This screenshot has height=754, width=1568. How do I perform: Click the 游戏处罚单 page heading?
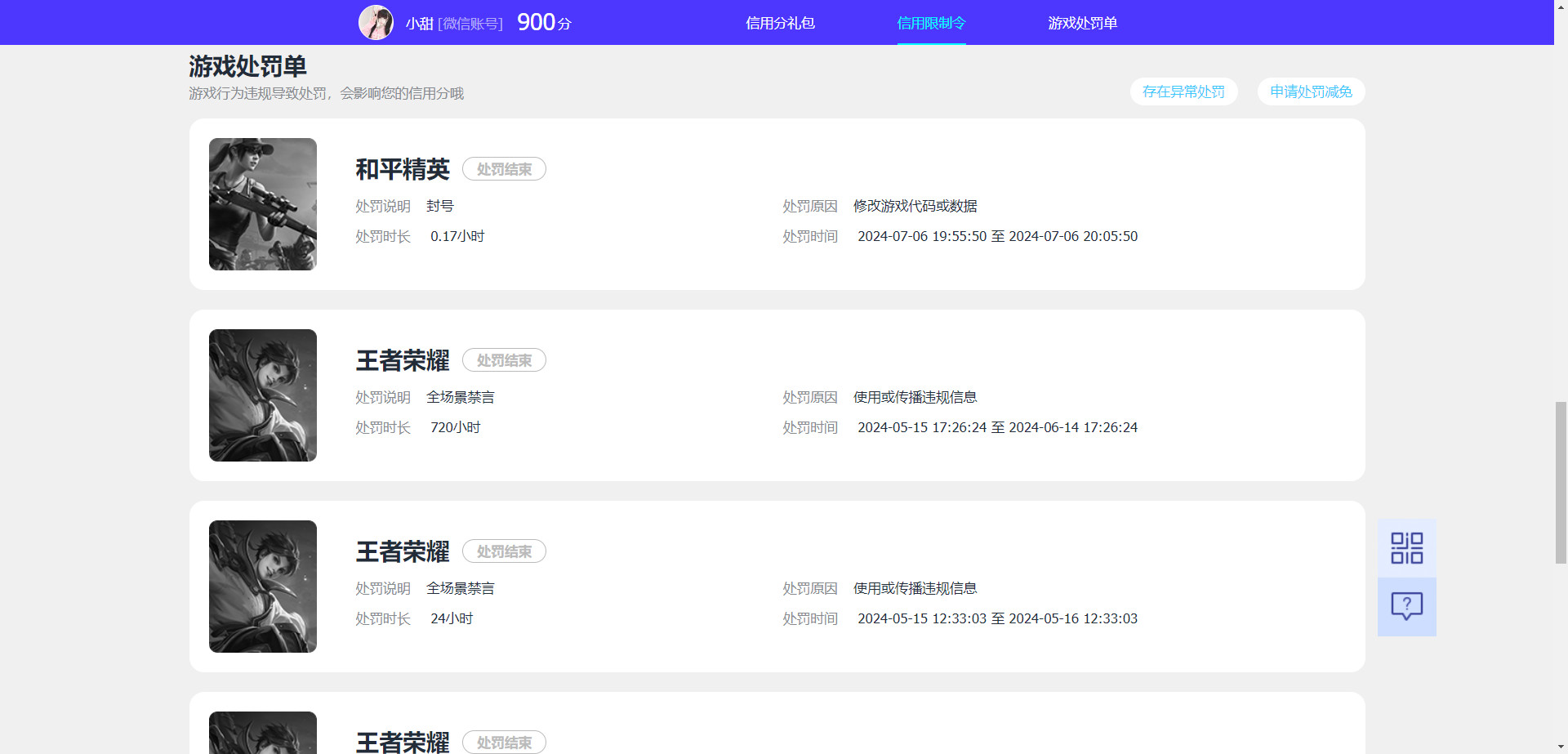coord(247,66)
